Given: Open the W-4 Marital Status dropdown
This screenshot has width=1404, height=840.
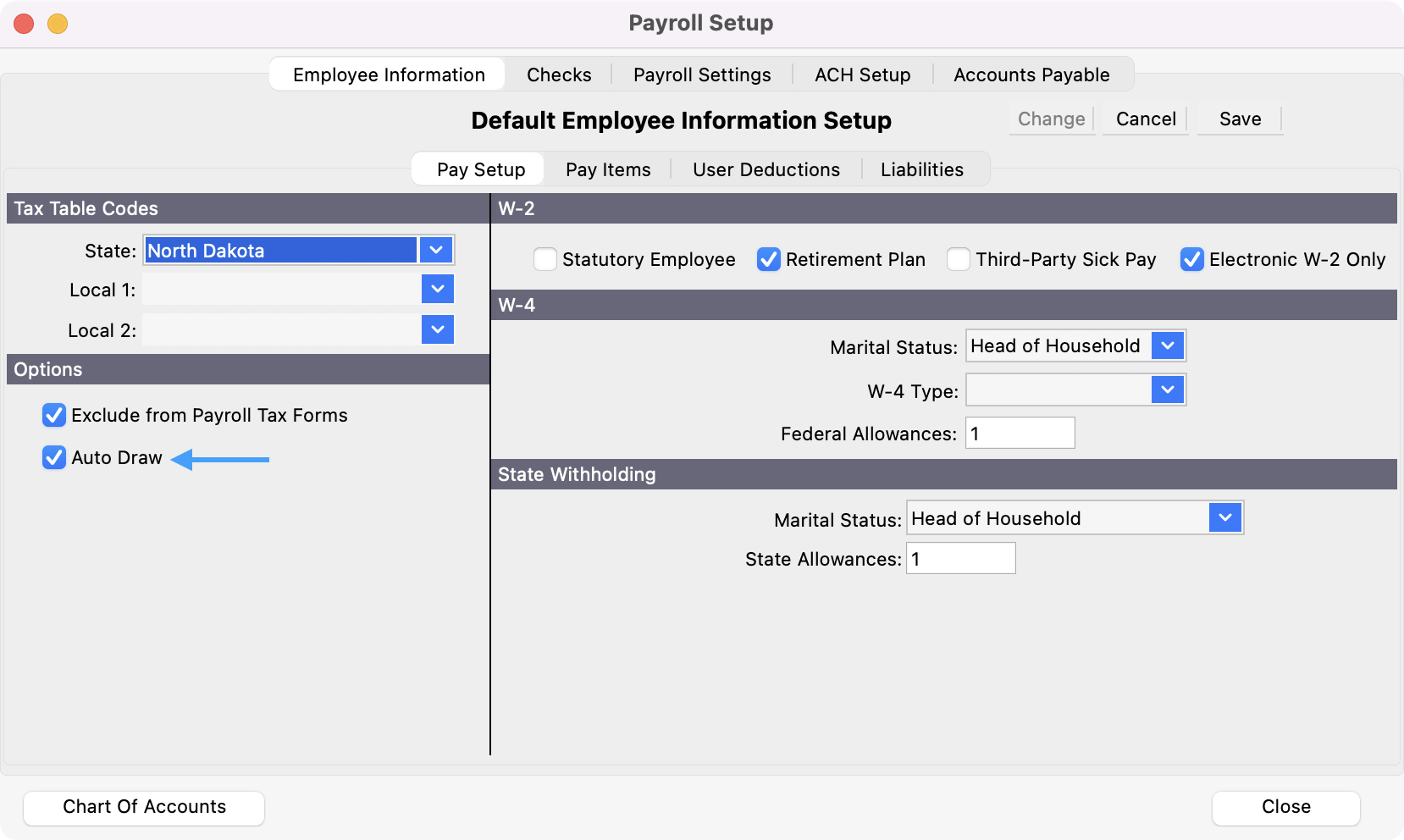Looking at the screenshot, I should pyautogui.click(x=1168, y=346).
